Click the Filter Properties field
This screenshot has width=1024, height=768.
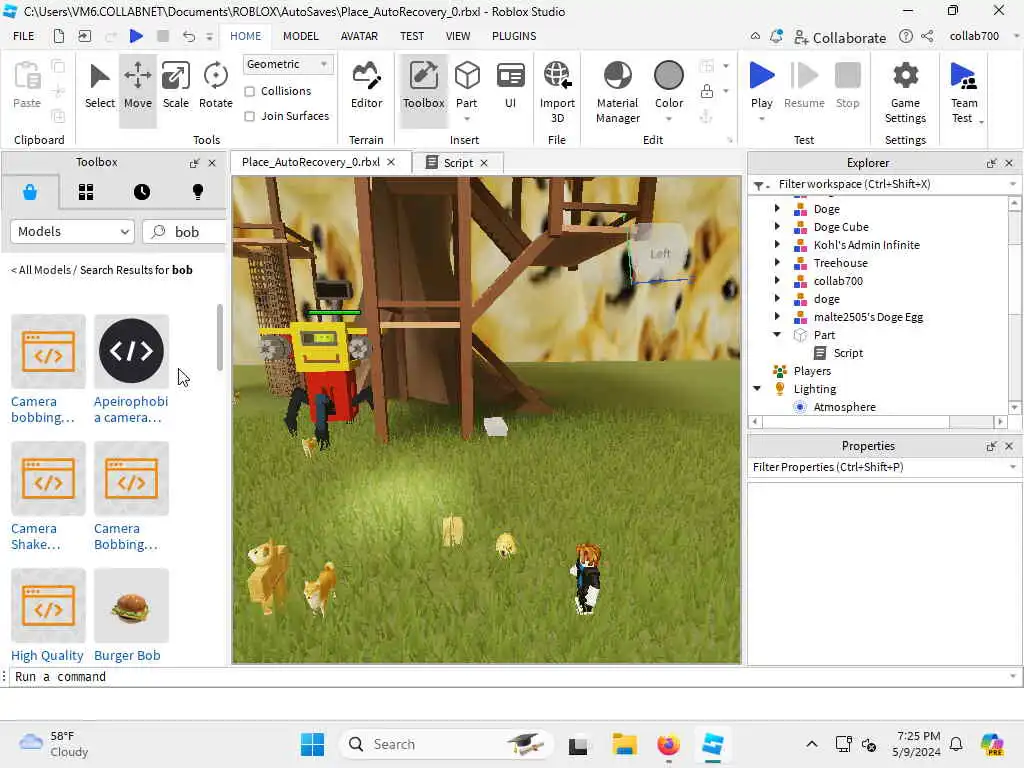coord(884,467)
